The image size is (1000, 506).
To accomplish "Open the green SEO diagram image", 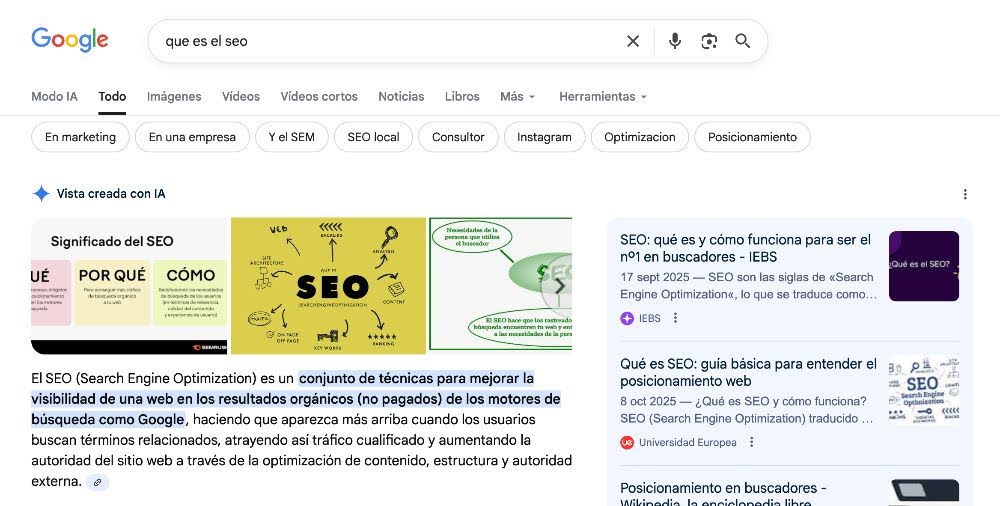I will 501,285.
